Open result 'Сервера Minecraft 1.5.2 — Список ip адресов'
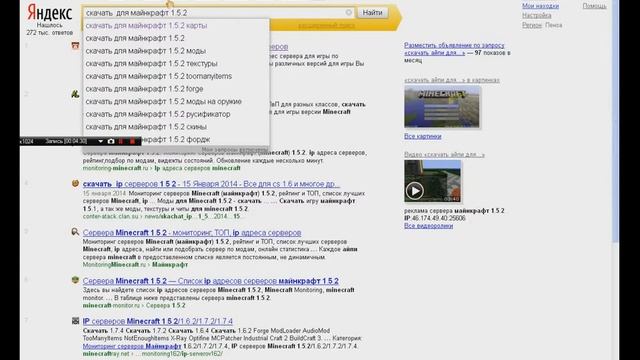 (x=211, y=281)
